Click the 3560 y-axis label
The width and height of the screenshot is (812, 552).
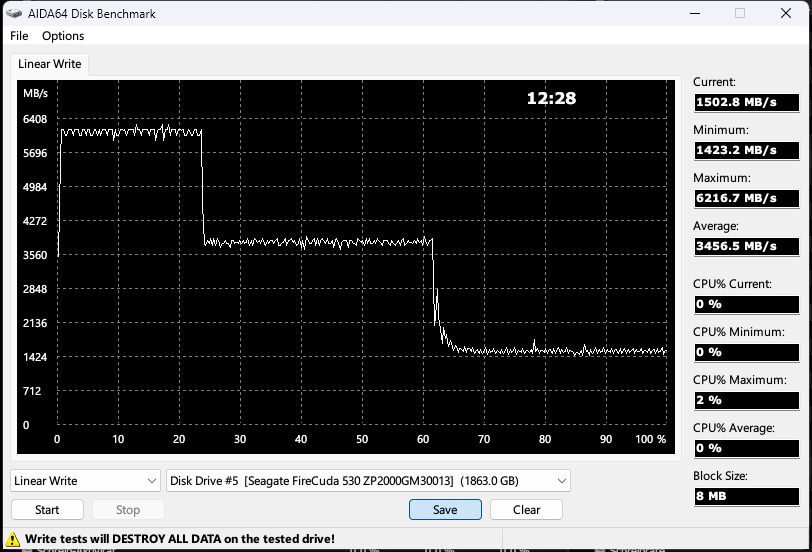click(35, 255)
